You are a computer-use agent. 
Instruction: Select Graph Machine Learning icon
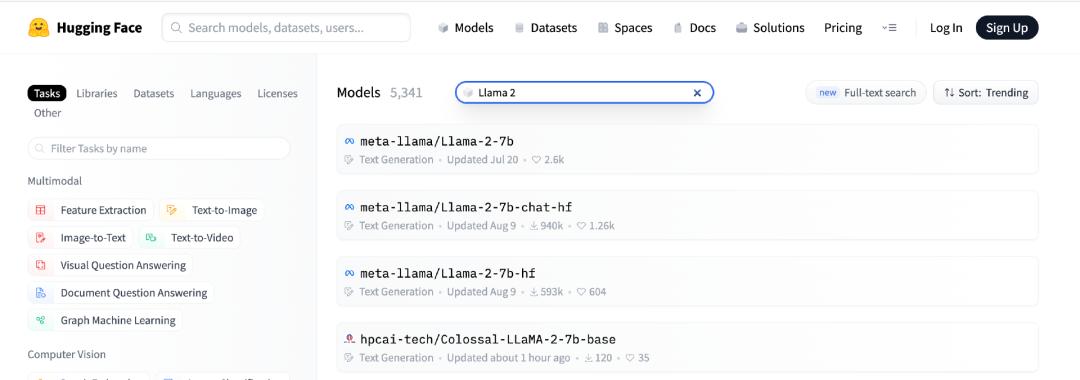pos(41,320)
